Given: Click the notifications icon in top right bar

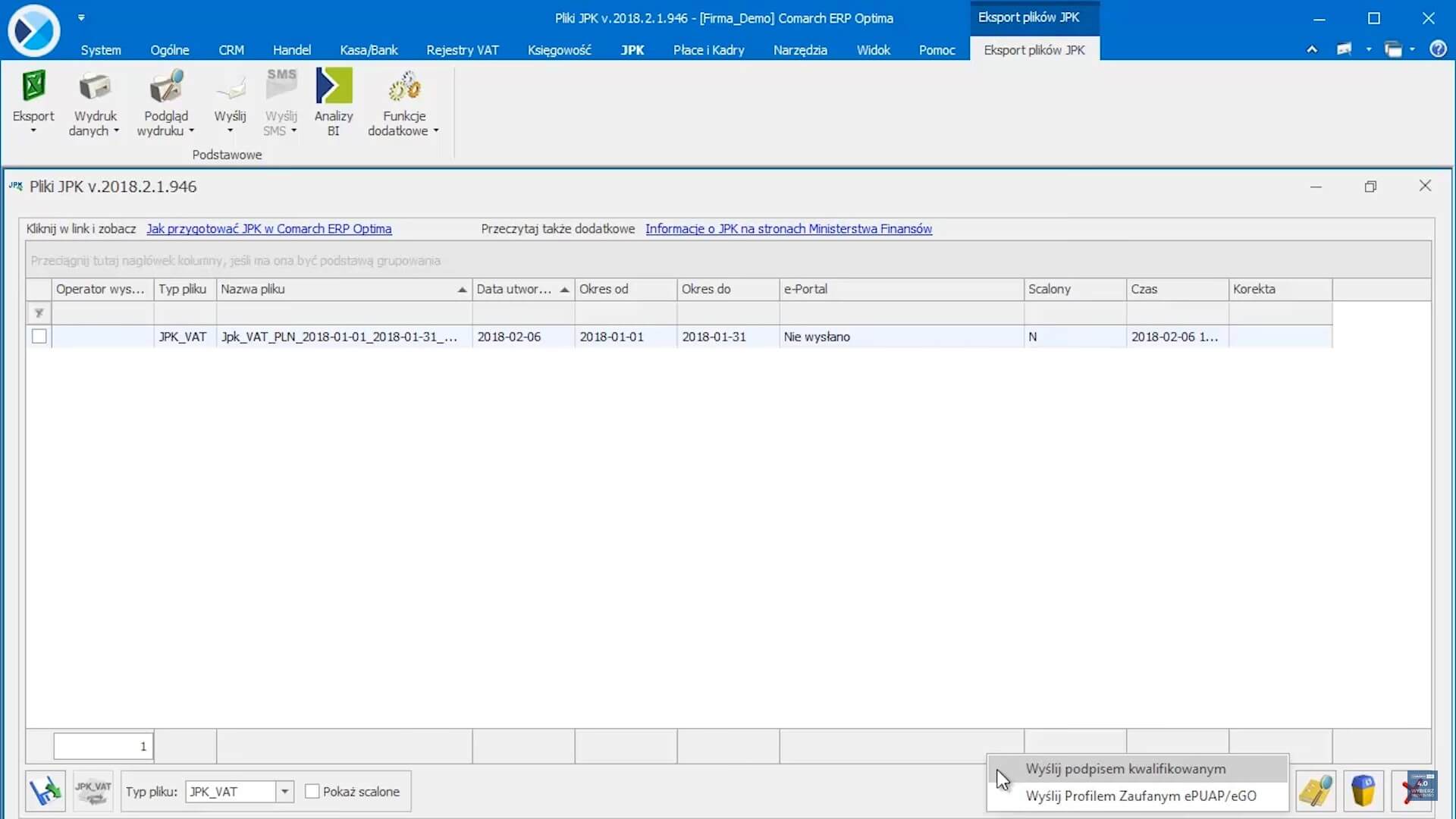Looking at the screenshot, I should pos(1345,49).
